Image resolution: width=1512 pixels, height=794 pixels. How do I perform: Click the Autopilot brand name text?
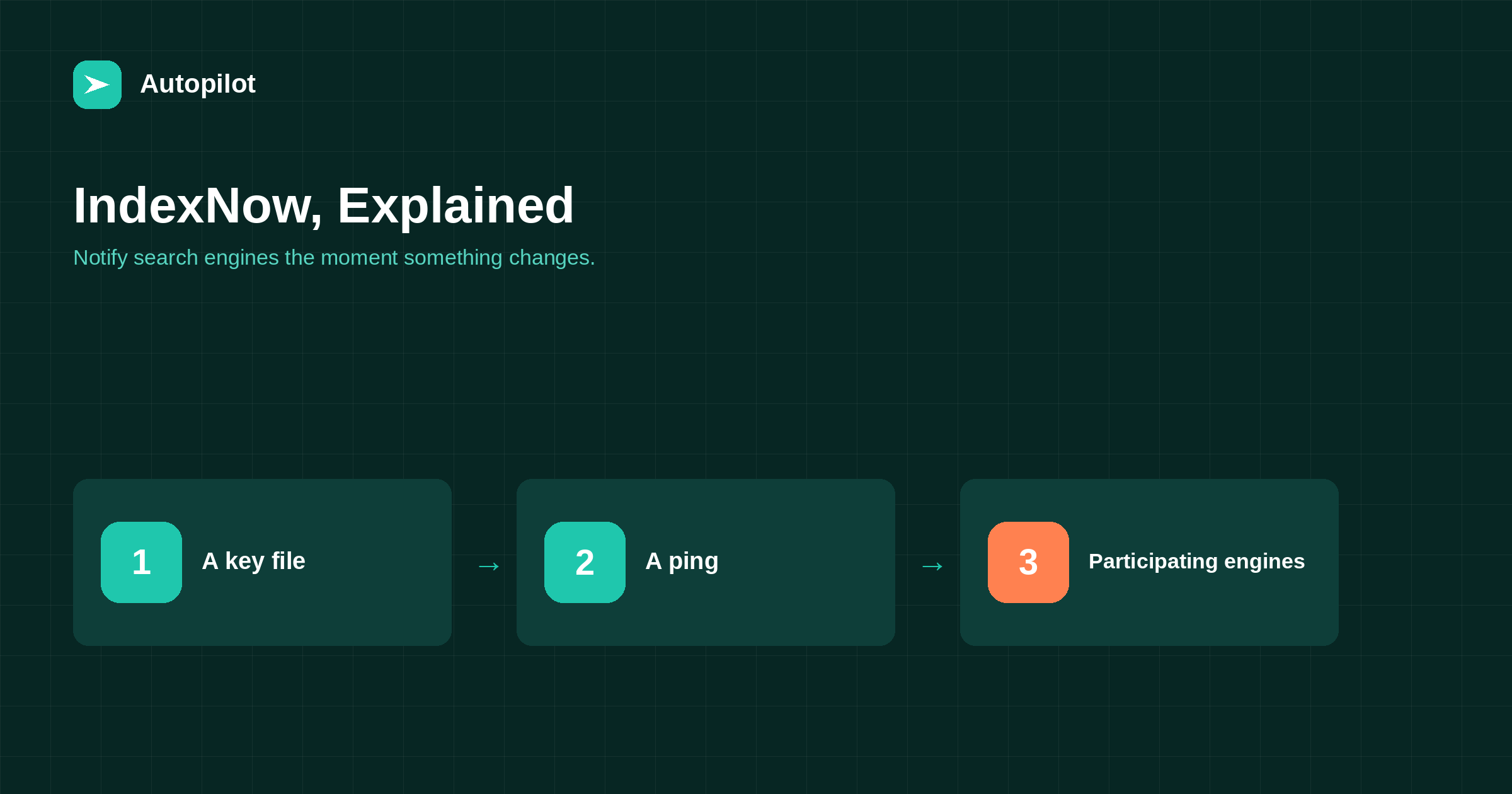(x=198, y=84)
